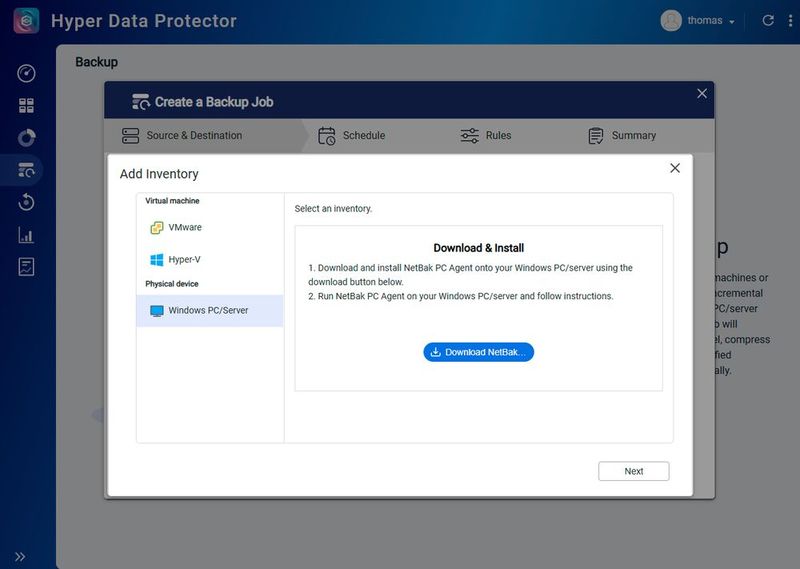Open the Backup jobs icon in sidebar
Image resolution: width=800 pixels, height=569 pixels.
click(26, 170)
